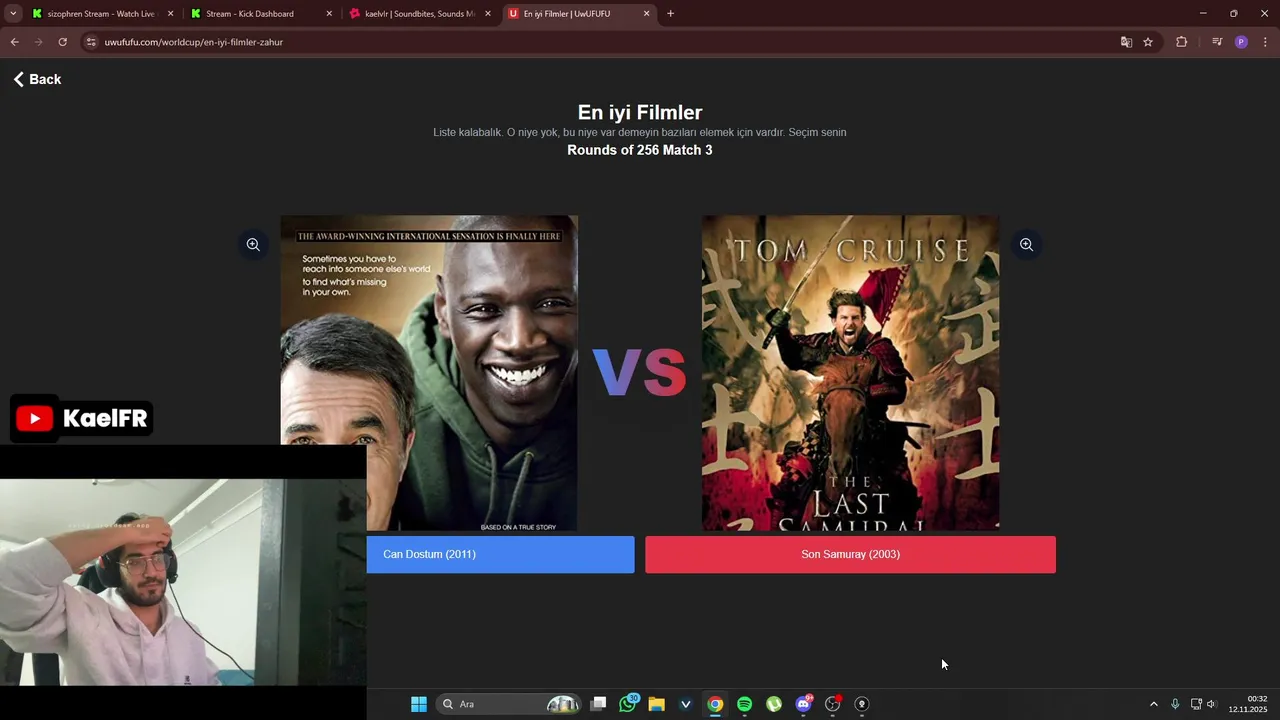Open a new browser tab
This screenshot has height=720, width=1280.
(670, 14)
